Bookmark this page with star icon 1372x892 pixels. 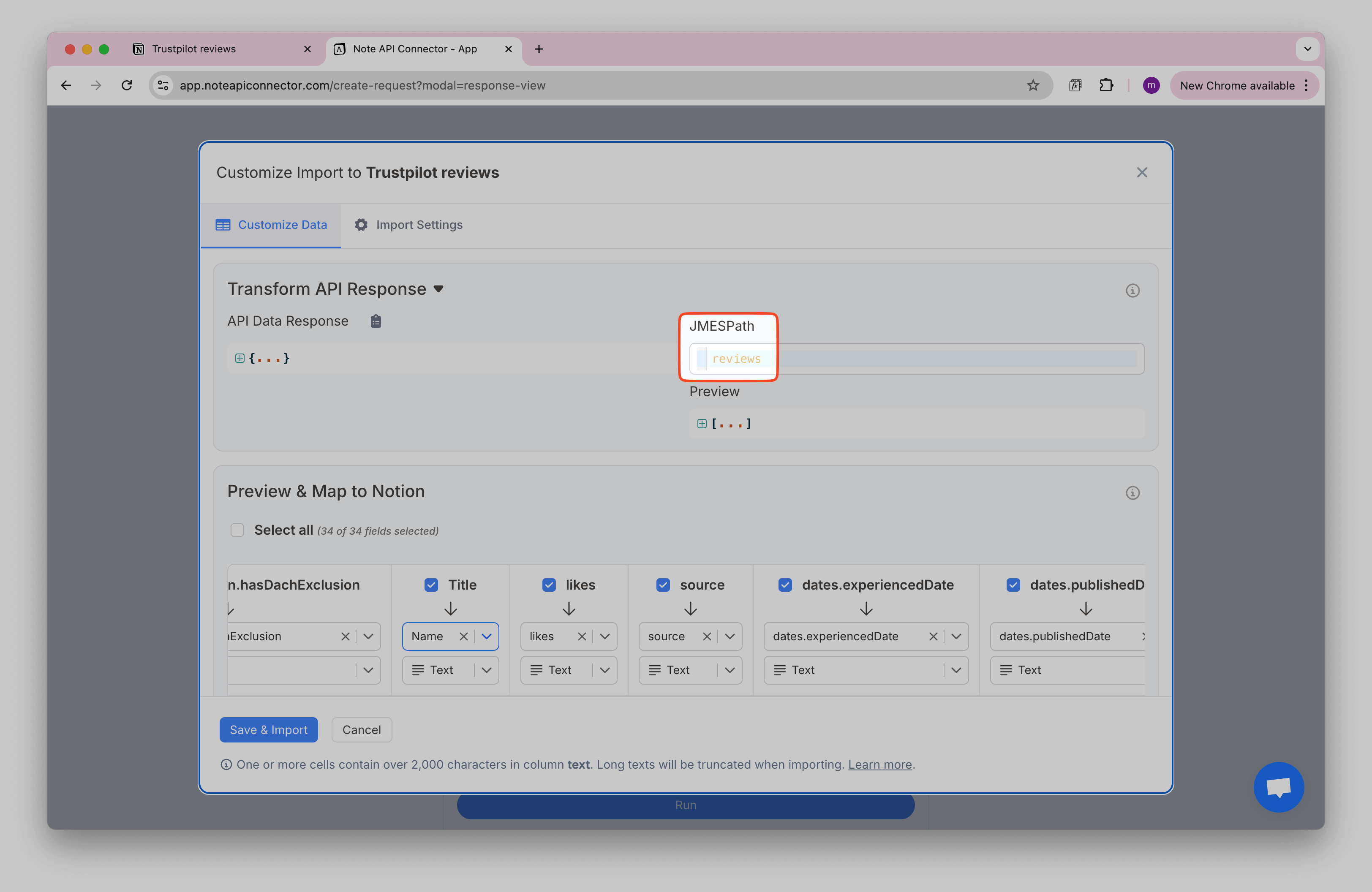pos(1032,85)
